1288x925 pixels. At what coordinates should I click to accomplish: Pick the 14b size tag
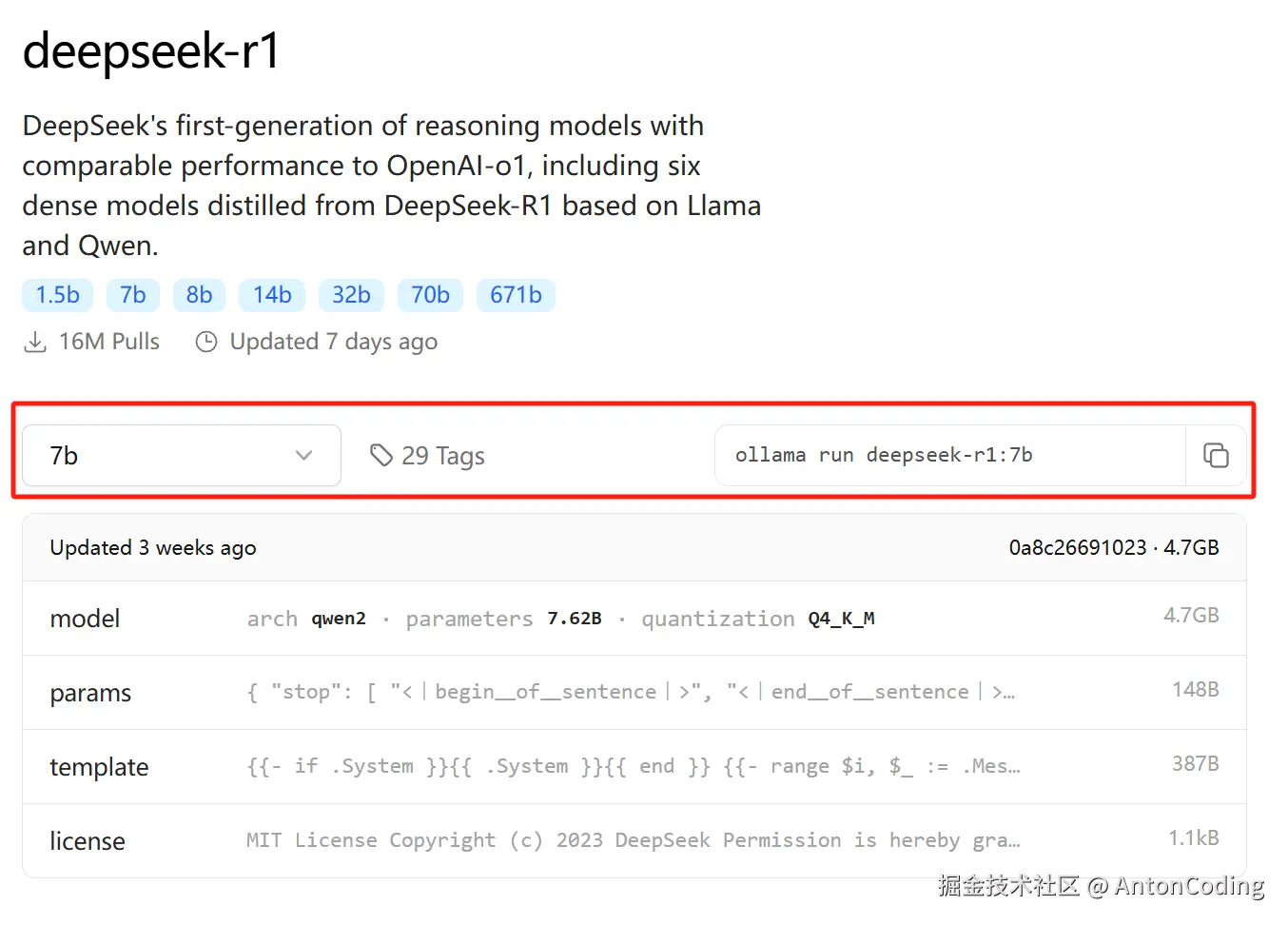(x=272, y=295)
